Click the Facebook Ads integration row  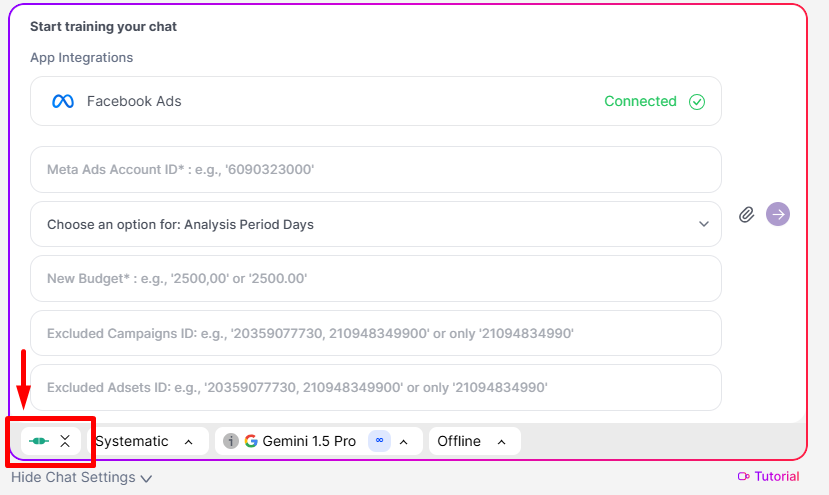pos(376,101)
